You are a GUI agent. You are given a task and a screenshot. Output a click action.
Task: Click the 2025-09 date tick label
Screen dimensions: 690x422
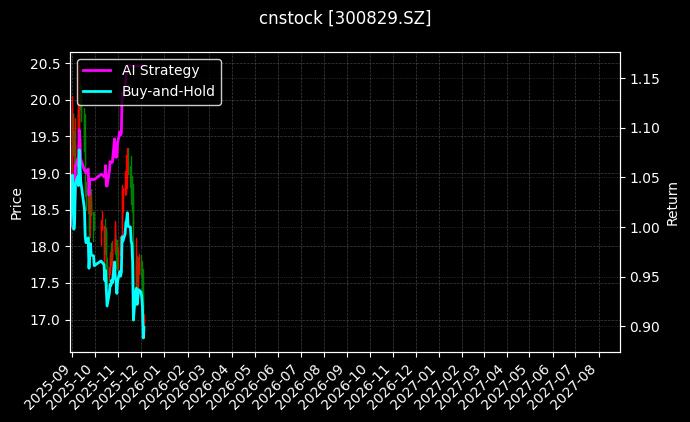48,386
